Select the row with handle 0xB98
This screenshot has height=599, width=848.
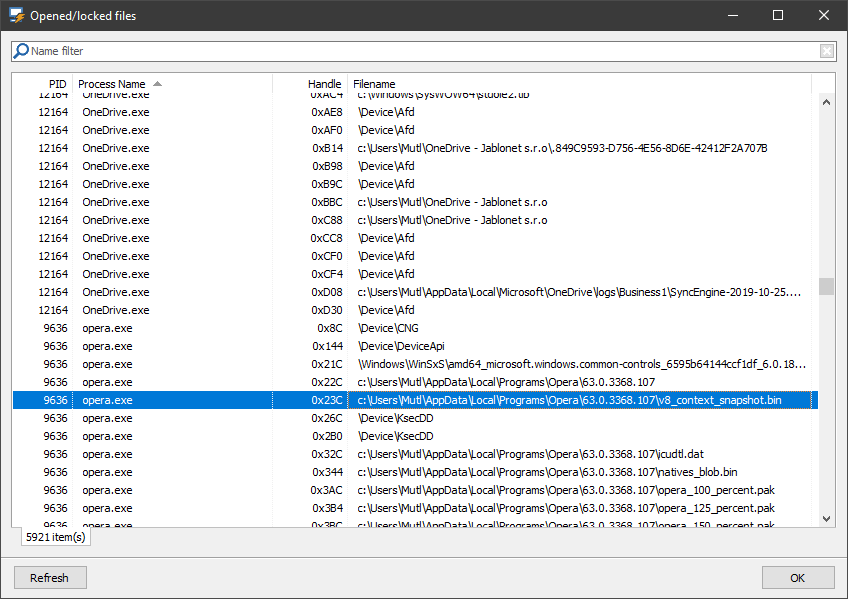coord(415,166)
